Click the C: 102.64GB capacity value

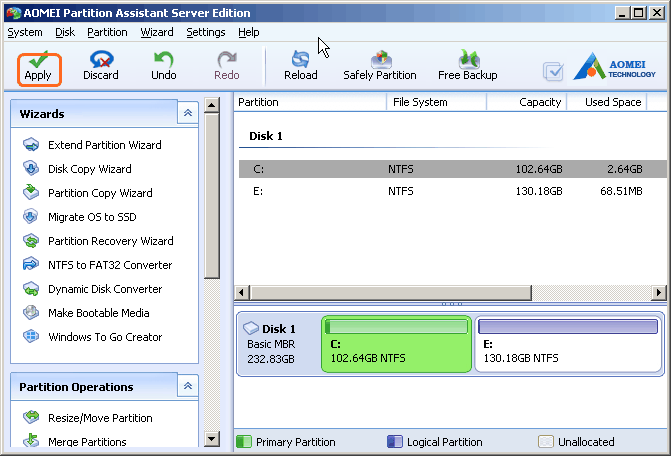(x=539, y=169)
